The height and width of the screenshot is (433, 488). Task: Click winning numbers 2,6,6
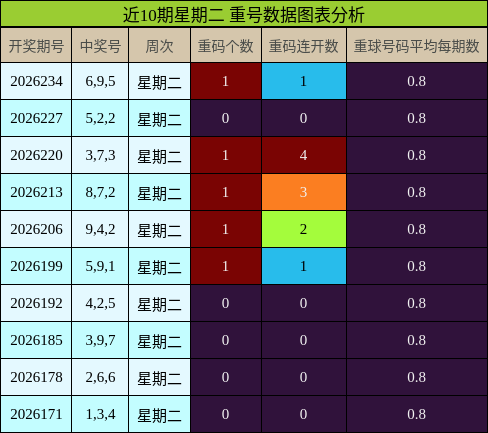(100, 377)
